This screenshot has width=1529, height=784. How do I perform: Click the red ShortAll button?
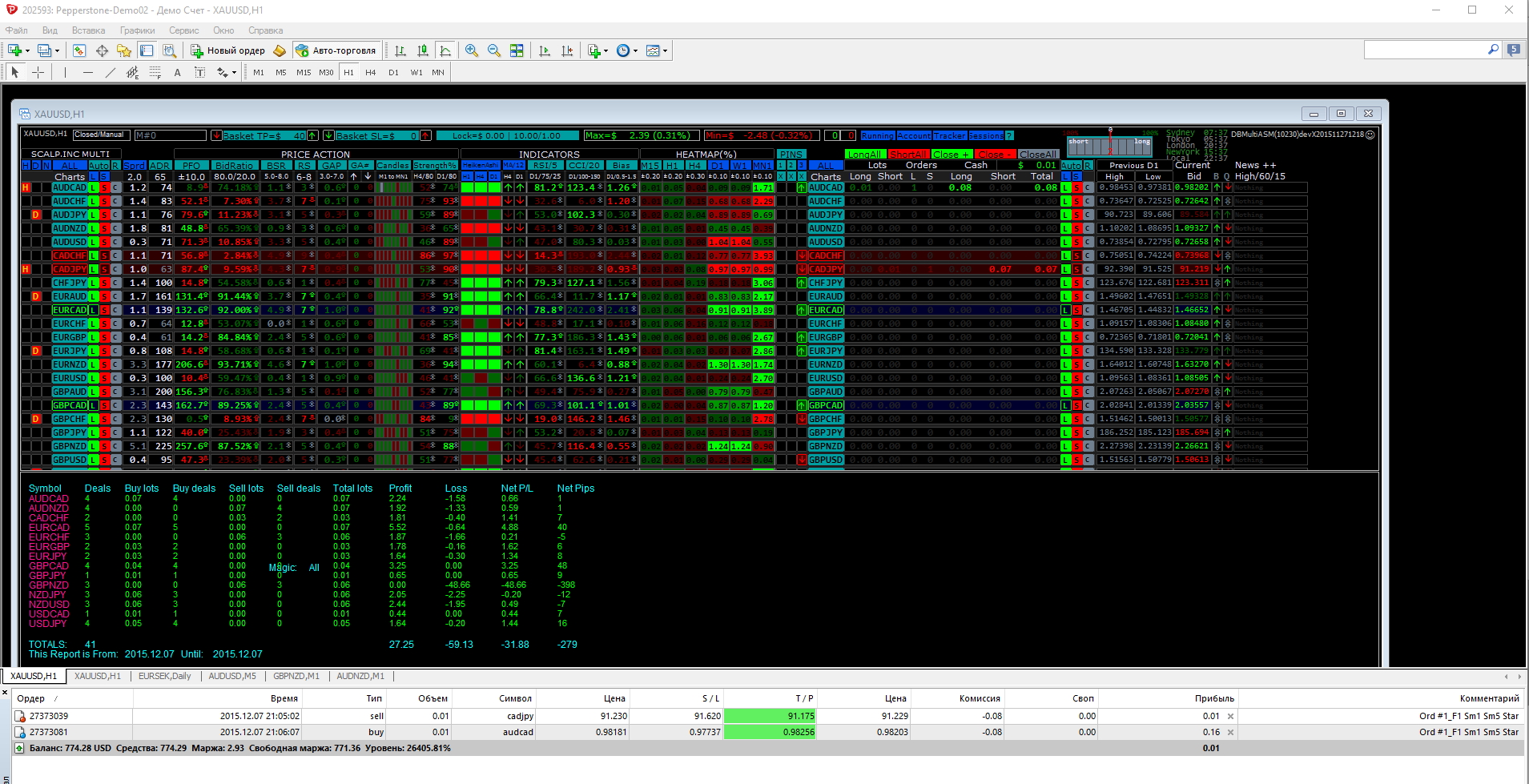(x=909, y=155)
